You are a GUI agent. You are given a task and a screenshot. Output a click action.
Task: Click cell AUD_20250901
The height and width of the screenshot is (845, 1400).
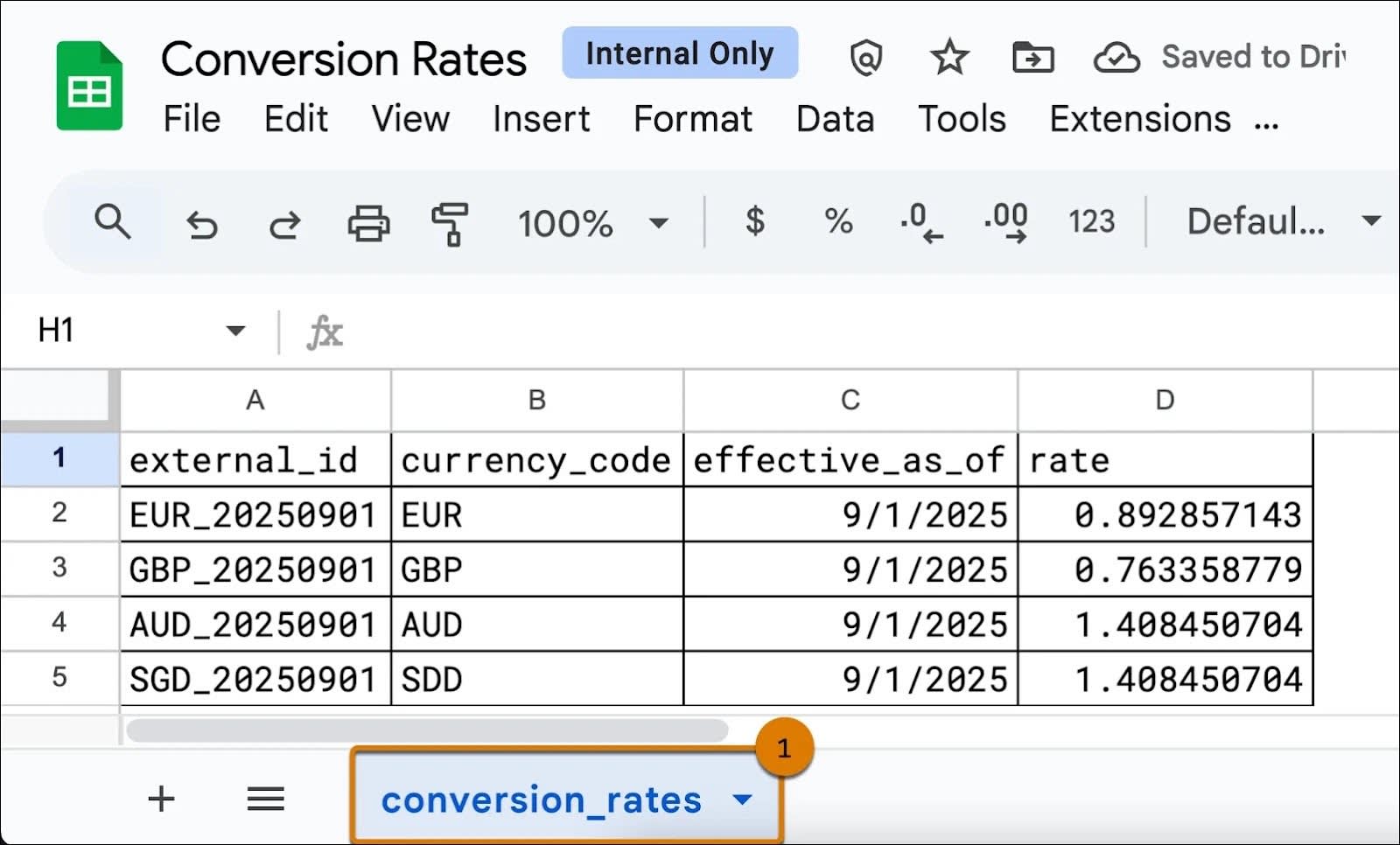pos(255,625)
